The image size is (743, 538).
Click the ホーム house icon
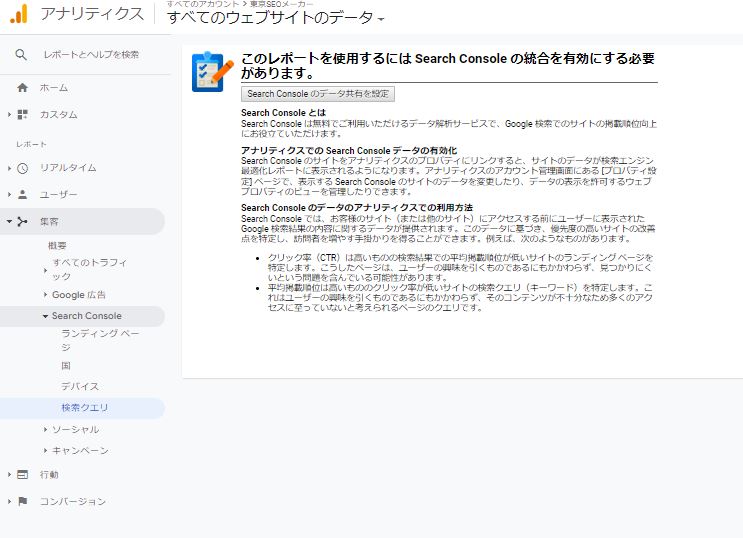coord(22,88)
